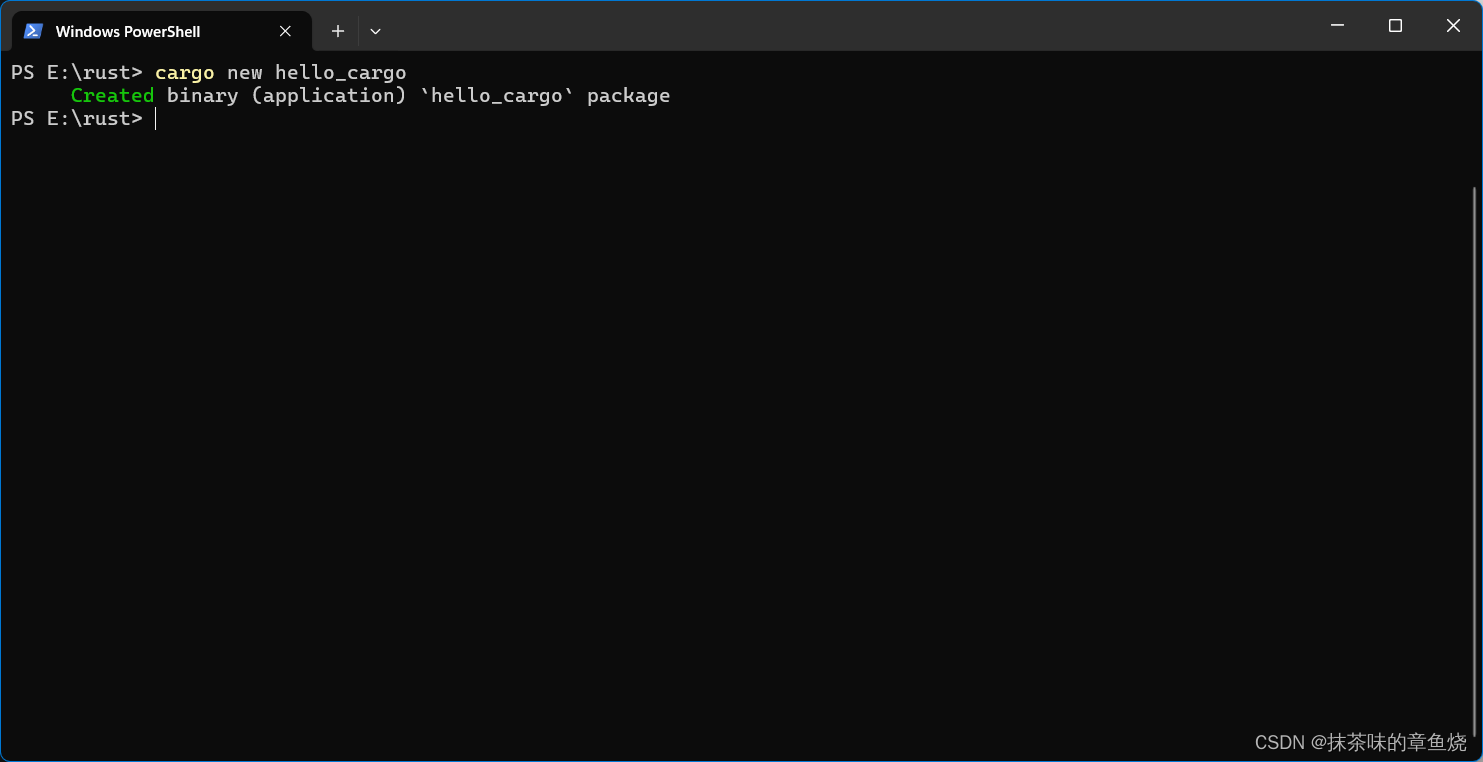Click the yellow cargo command text

[184, 72]
